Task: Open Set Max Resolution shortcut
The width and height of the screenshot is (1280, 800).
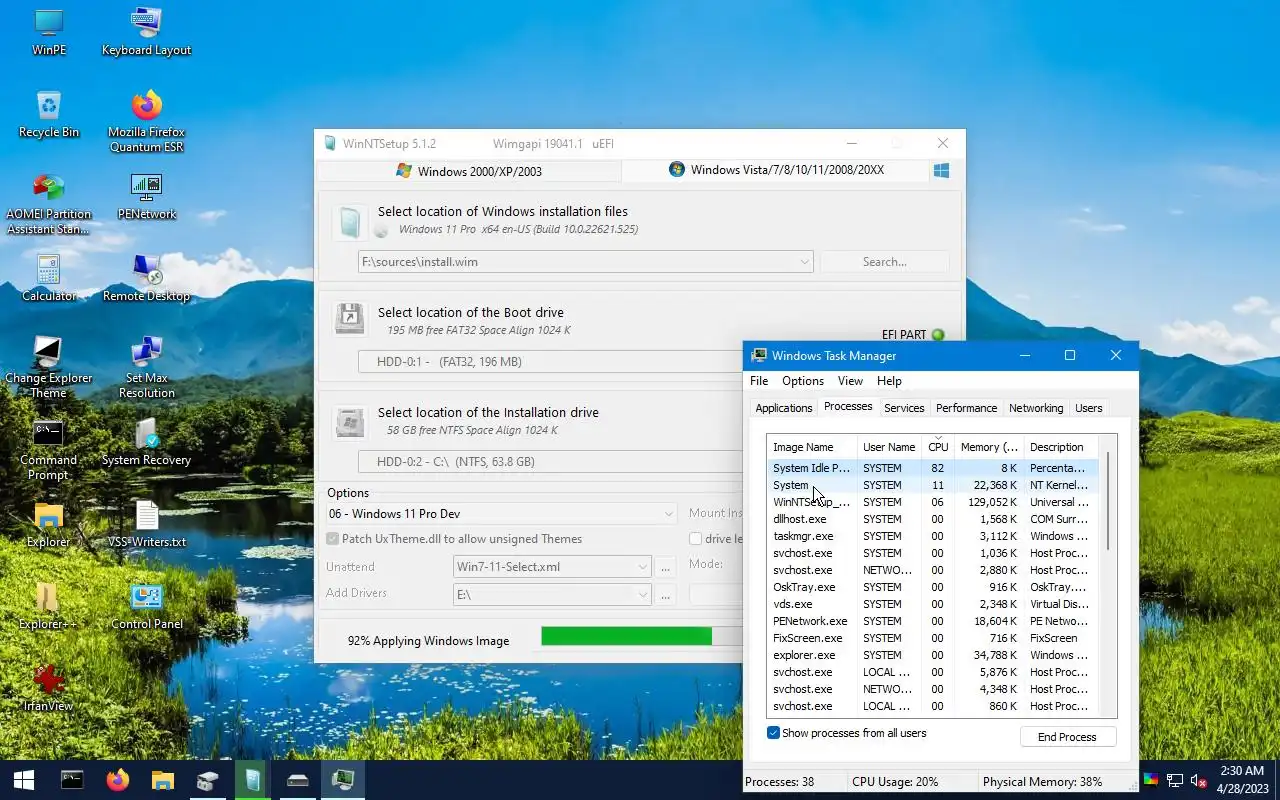Action: [x=146, y=367]
